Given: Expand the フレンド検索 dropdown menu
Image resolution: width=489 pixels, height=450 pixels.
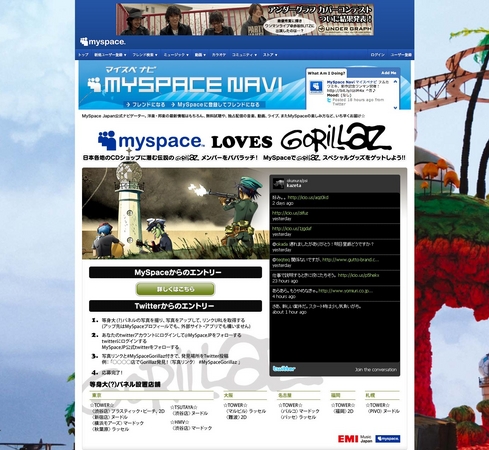Looking at the screenshot, I should pos(145,55).
